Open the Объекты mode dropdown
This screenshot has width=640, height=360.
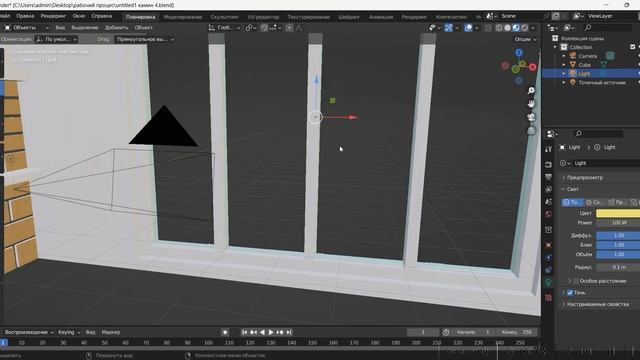(x=26, y=28)
